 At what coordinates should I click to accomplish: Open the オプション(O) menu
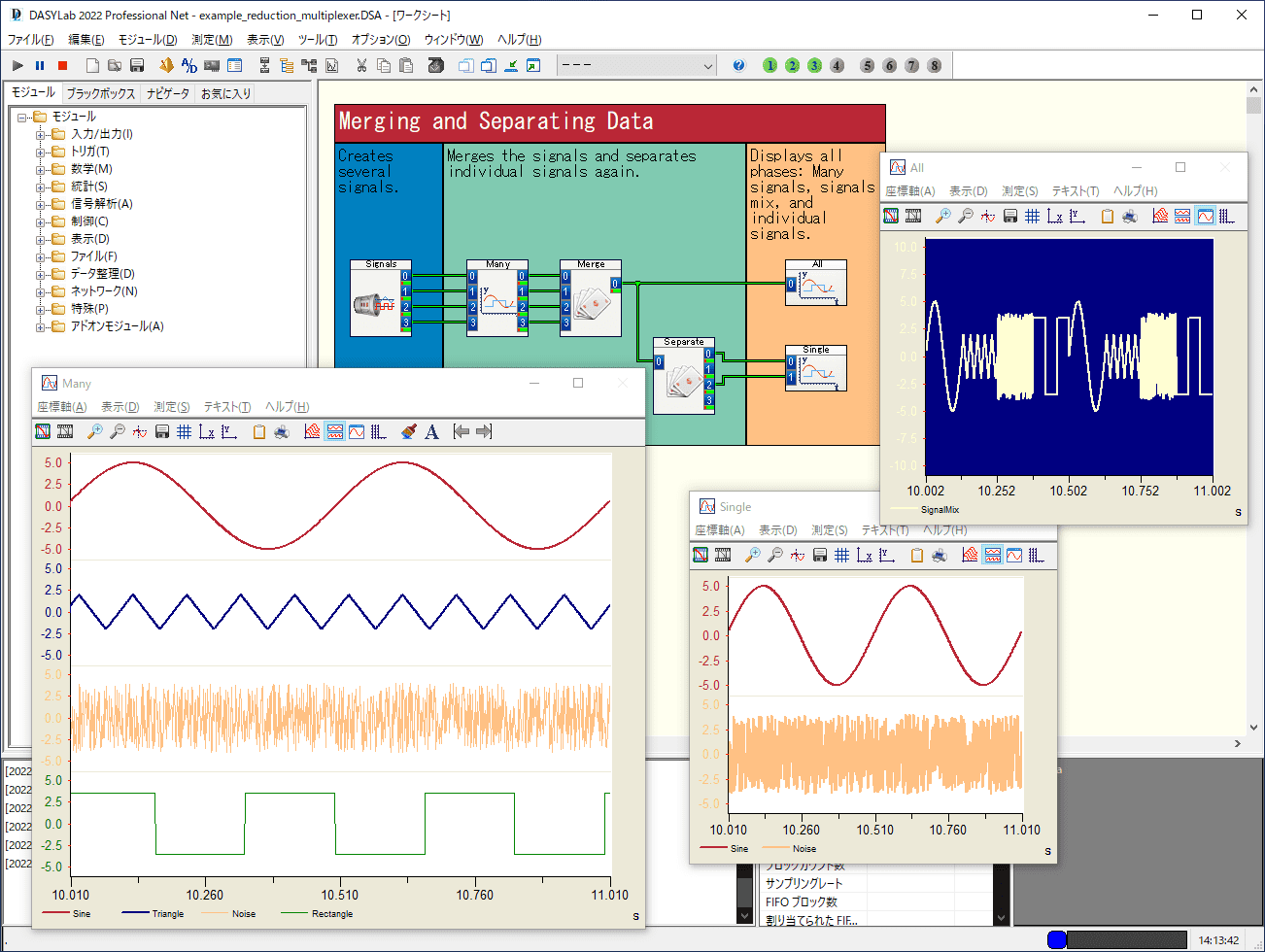click(381, 40)
